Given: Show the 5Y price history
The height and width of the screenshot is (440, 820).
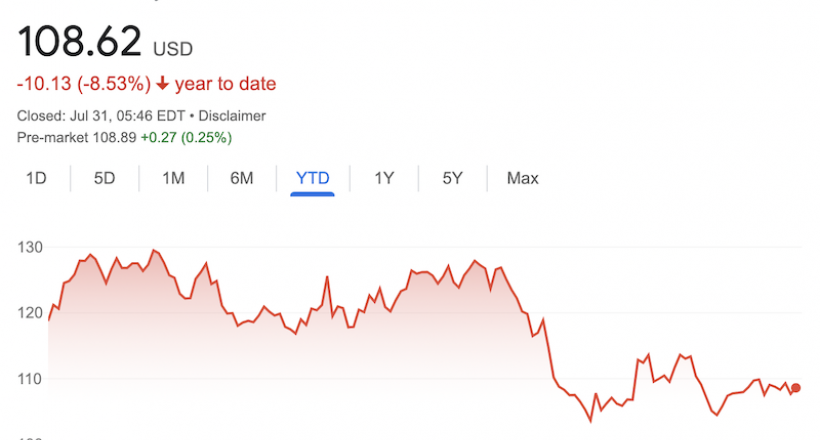Looking at the screenshot, I should [452, 178].
